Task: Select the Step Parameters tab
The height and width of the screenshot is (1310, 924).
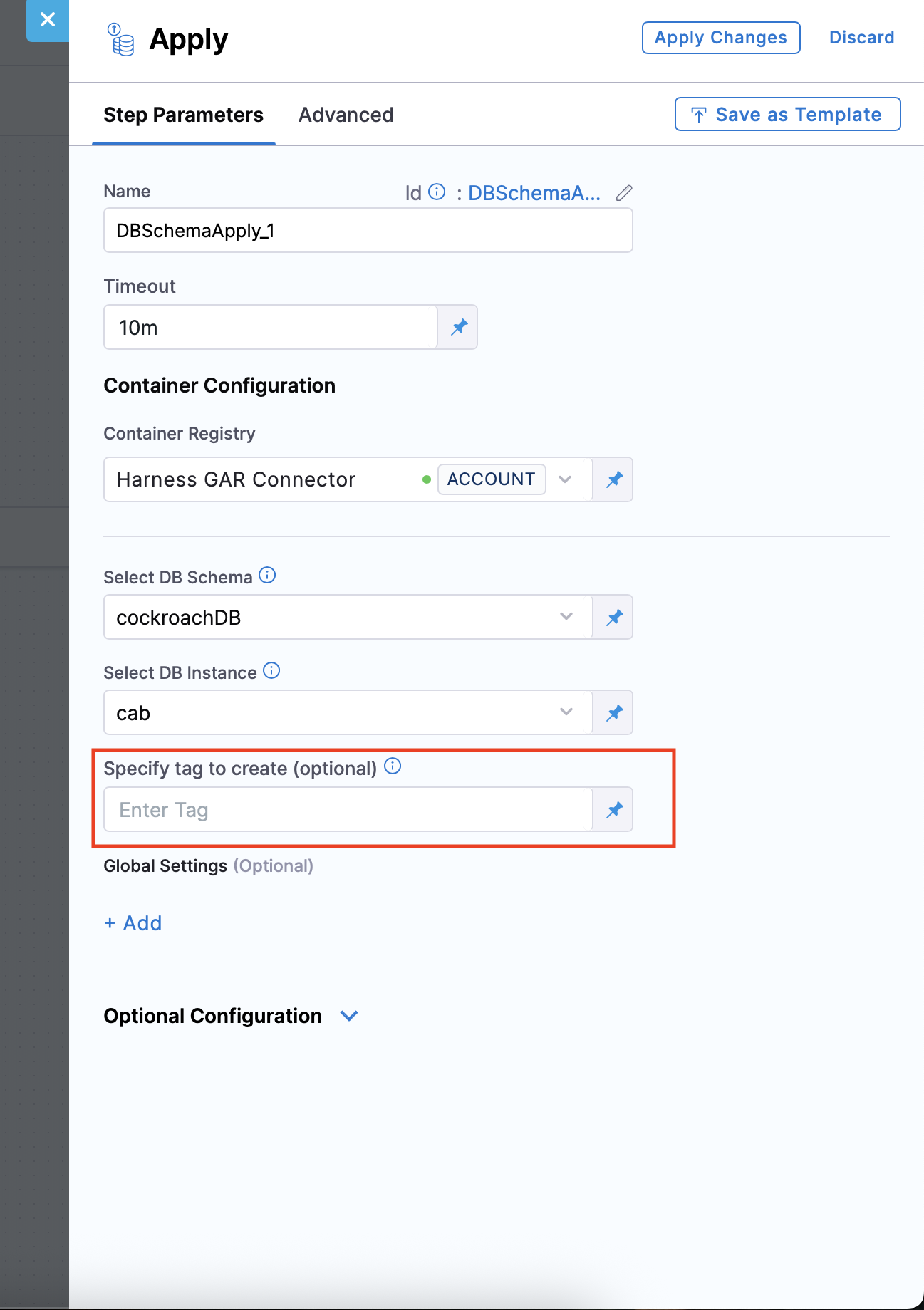Action: point(183,115)
